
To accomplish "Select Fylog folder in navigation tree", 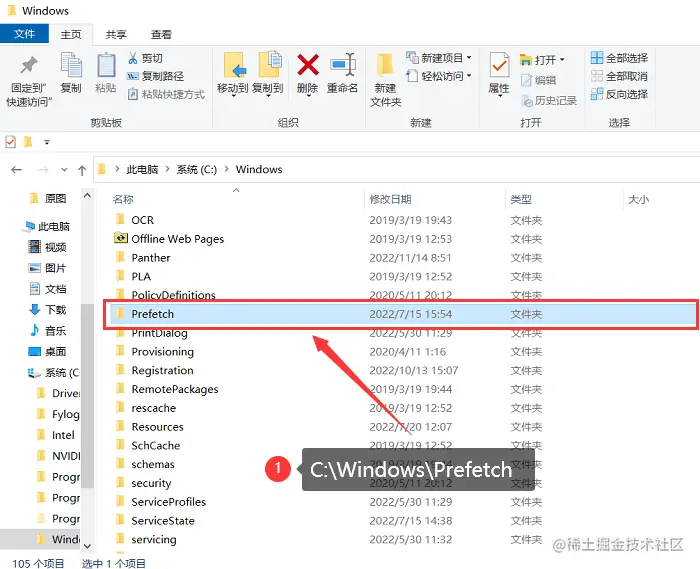I will 58,414.
